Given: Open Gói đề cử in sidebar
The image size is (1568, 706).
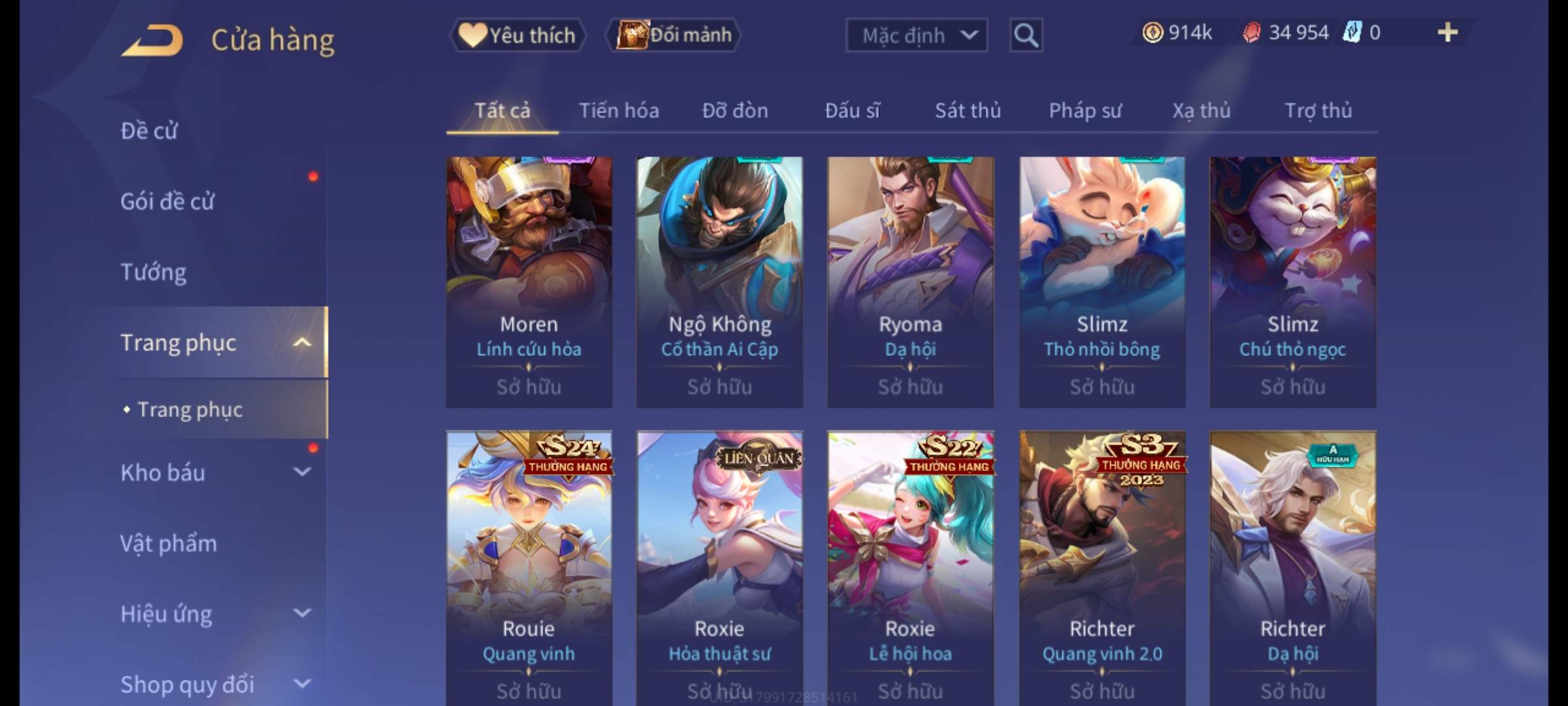Looking at the screenshot, I should [167, 201].
